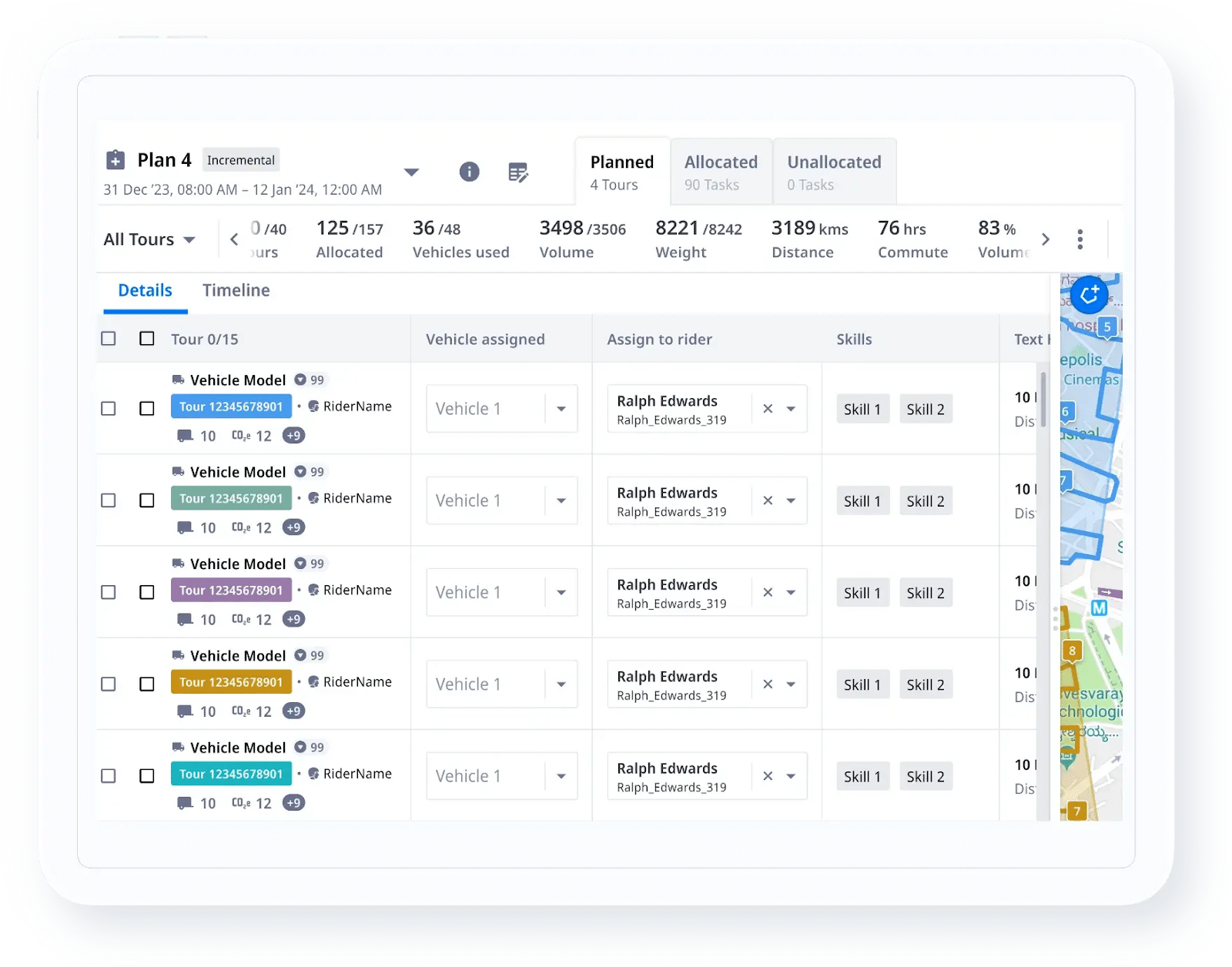Open the plan info icon

470,172
